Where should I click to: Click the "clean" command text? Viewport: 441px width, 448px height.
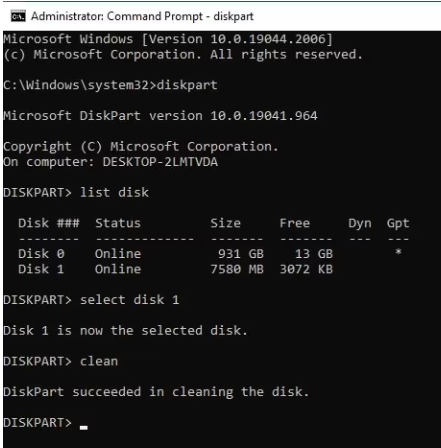pyautogui.click(x=99, y=361)
